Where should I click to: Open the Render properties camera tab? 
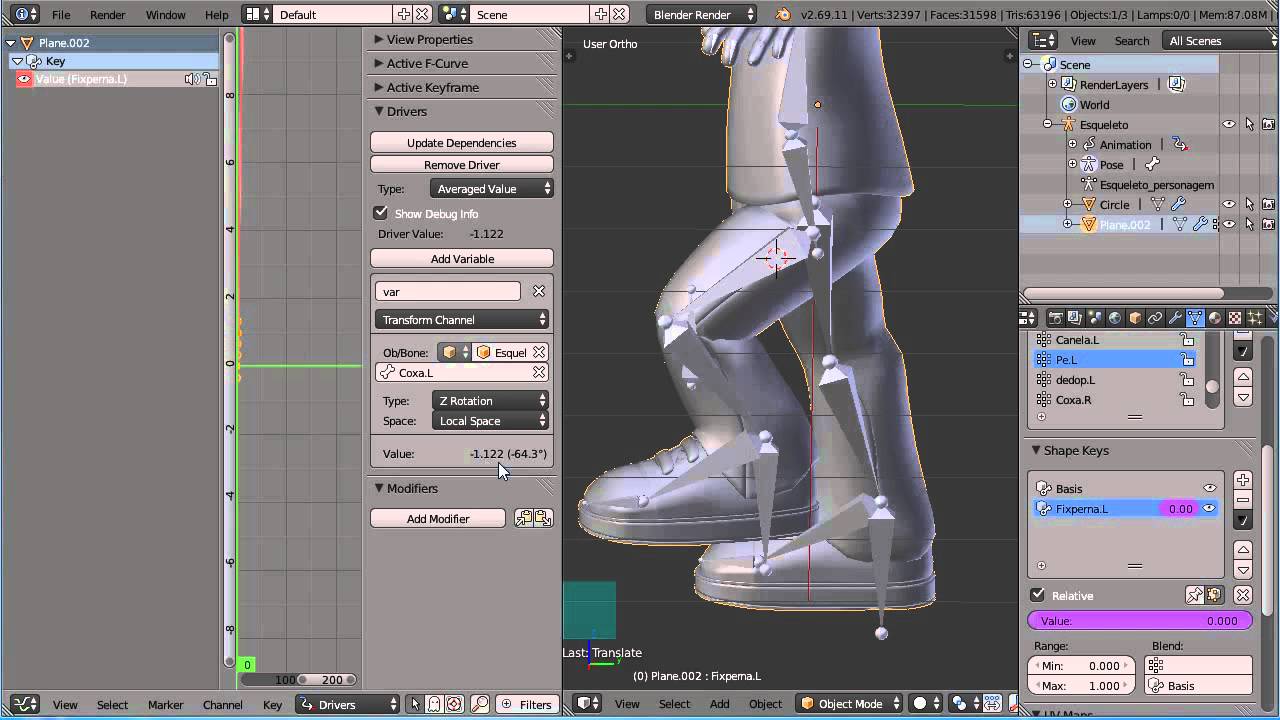click(x=1055, y=318)
